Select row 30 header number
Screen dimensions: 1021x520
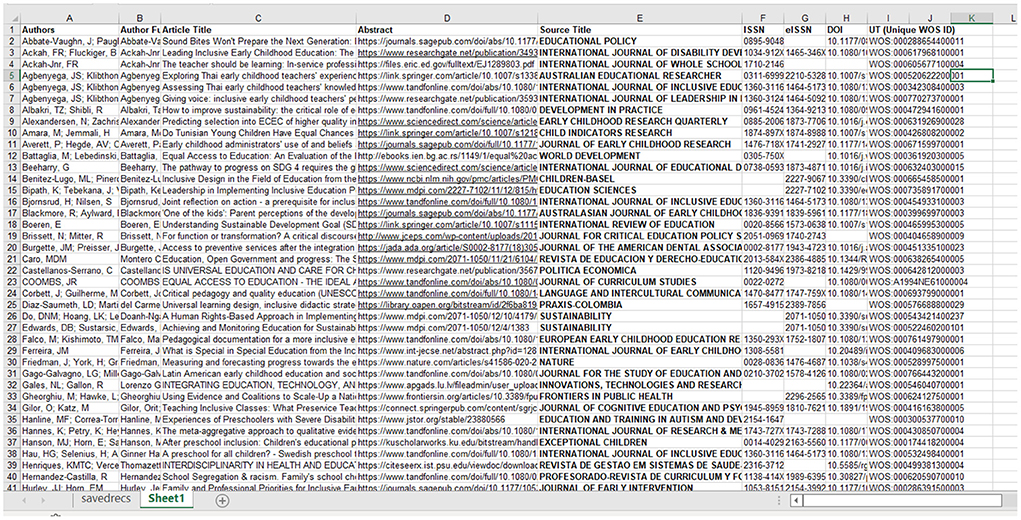10,362
